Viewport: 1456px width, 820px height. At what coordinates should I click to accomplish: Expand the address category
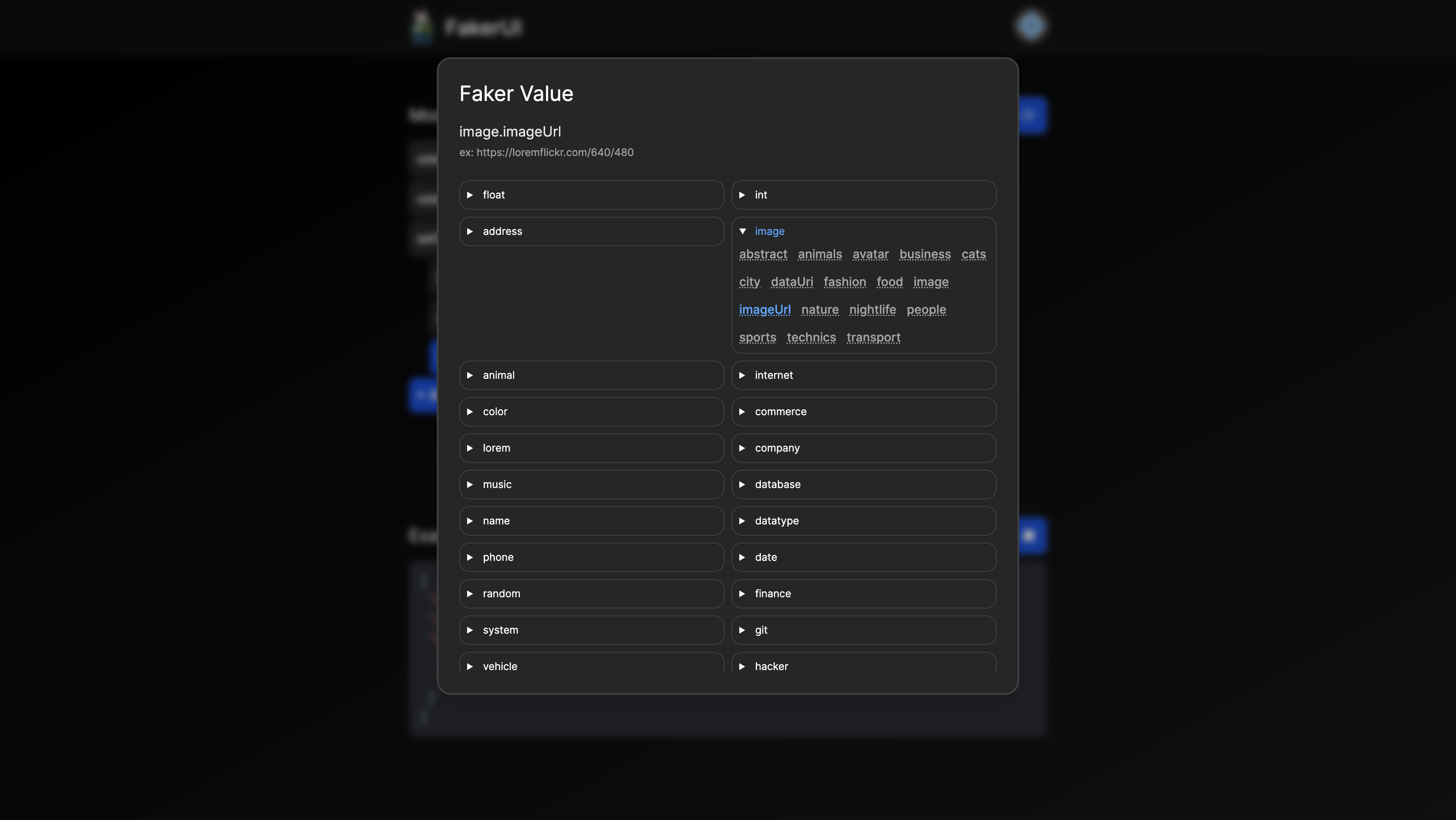tap(591, 231)
